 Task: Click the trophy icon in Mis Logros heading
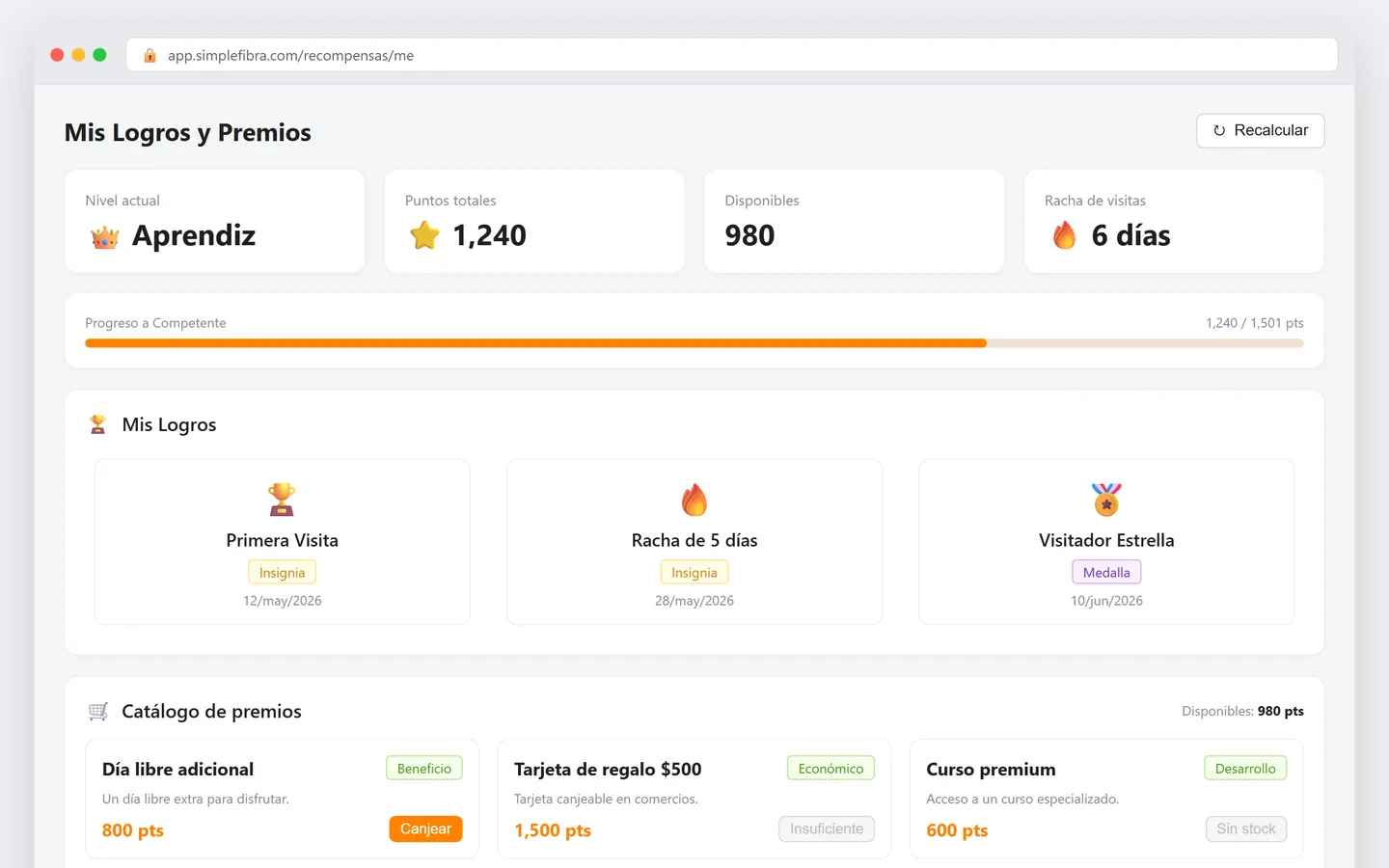[x=97, y=424]
